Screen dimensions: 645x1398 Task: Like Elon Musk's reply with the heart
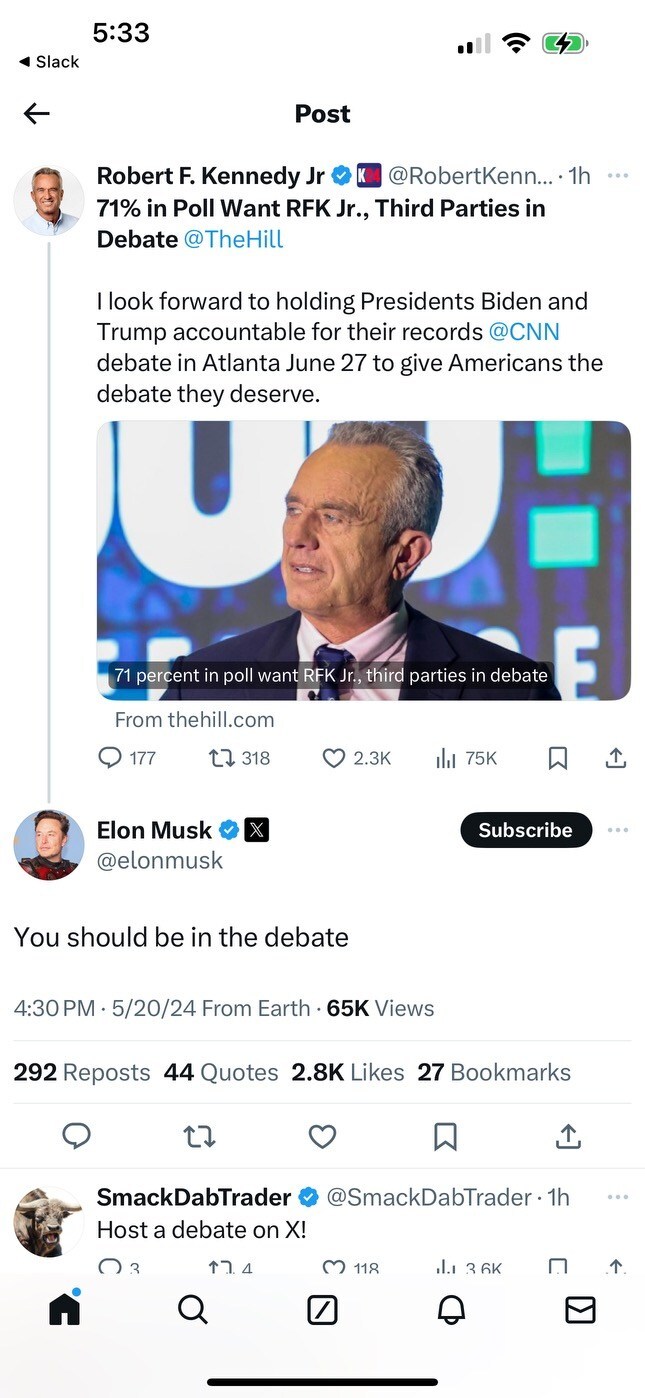pyautogui.click(x=322, y=1136)
